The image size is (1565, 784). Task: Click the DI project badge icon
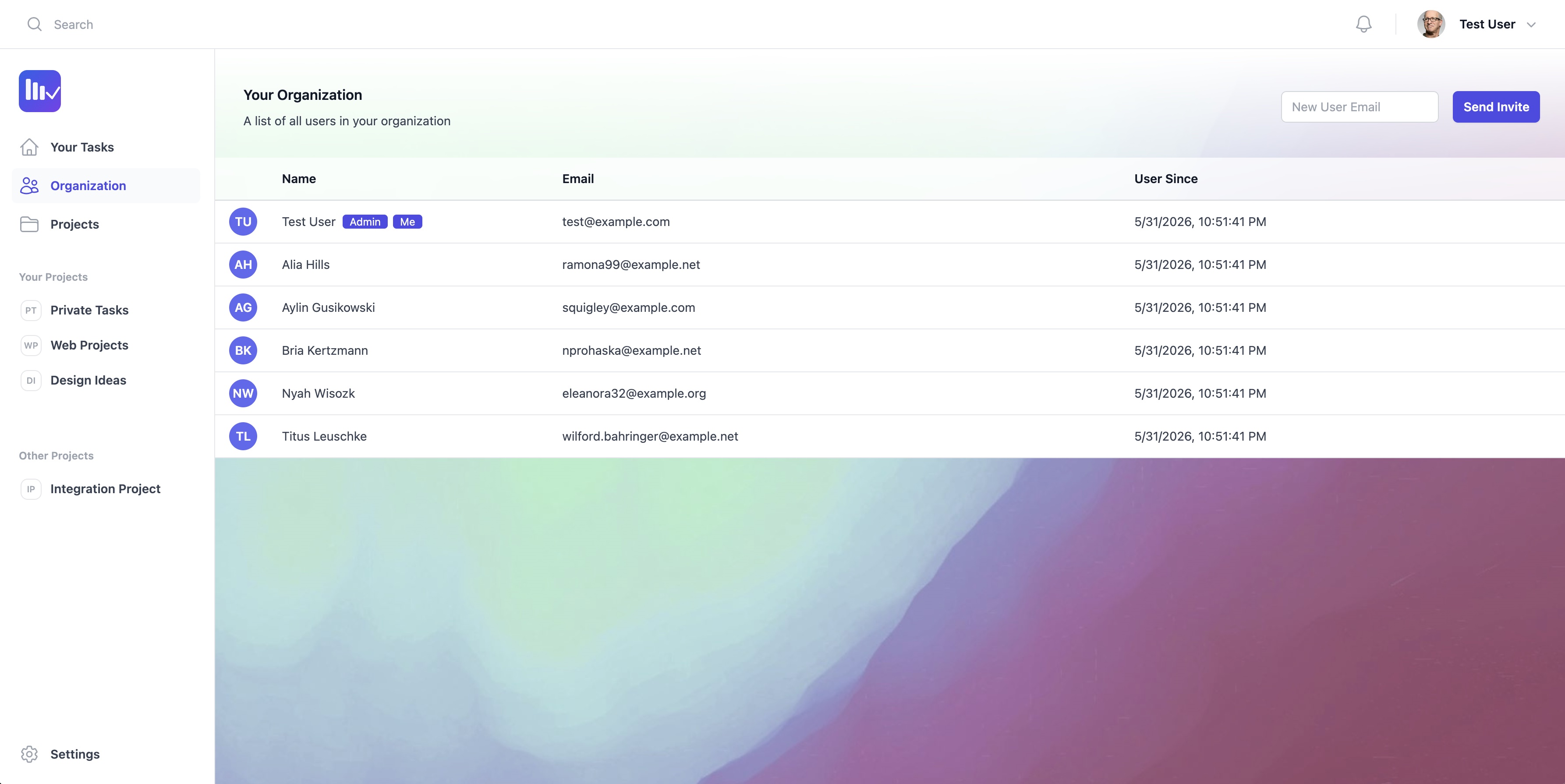tap(31, 381)
